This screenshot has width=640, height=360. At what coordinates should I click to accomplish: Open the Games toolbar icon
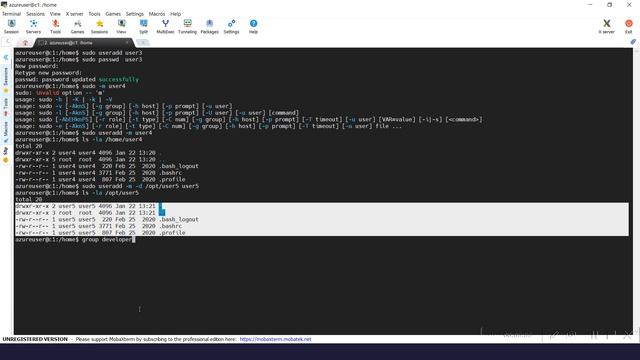tap(78, 26)
